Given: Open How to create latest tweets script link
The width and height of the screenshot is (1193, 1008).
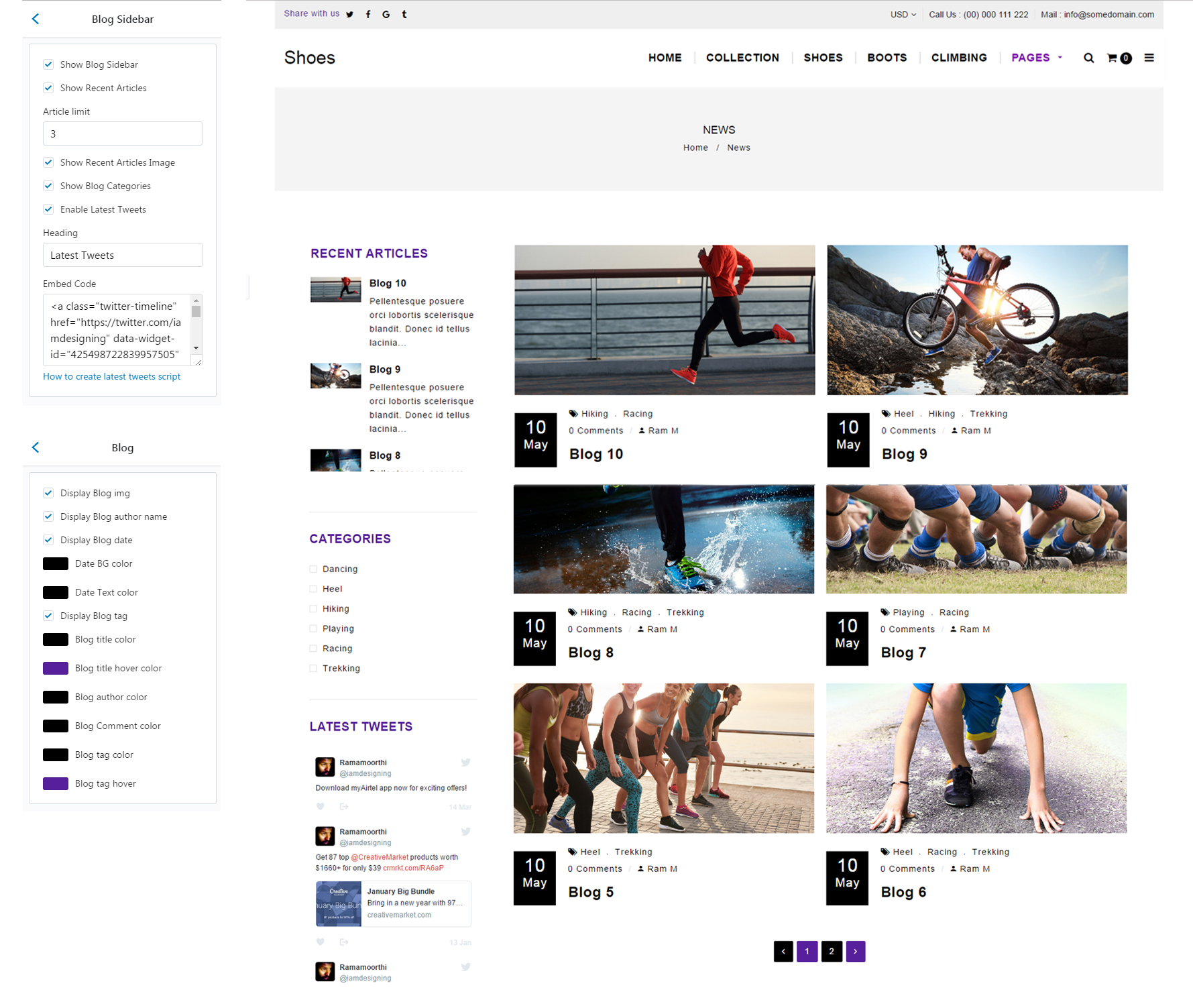Looking at the screenshot, I should coord(111,376).
